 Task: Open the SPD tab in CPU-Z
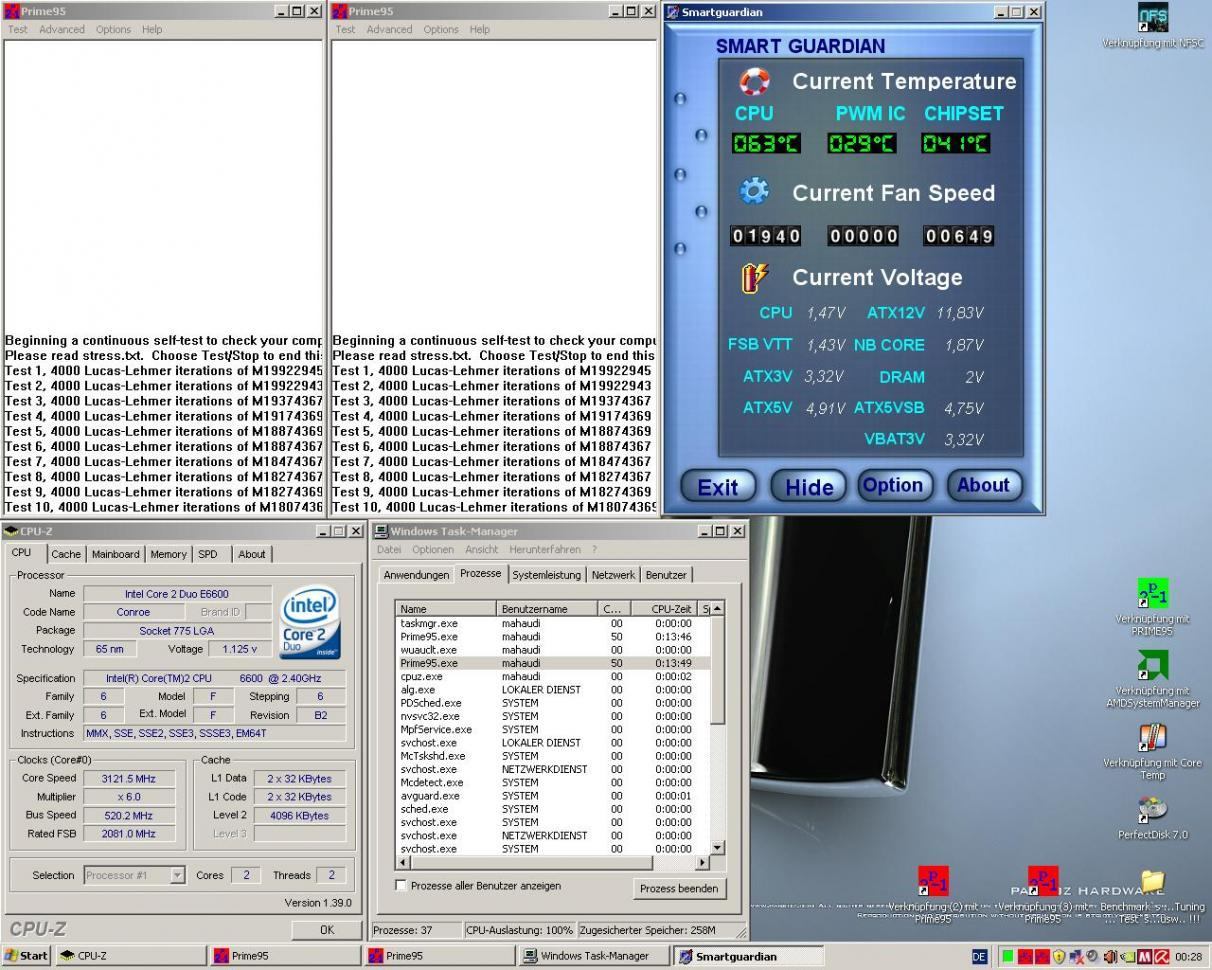click(207, 554)
